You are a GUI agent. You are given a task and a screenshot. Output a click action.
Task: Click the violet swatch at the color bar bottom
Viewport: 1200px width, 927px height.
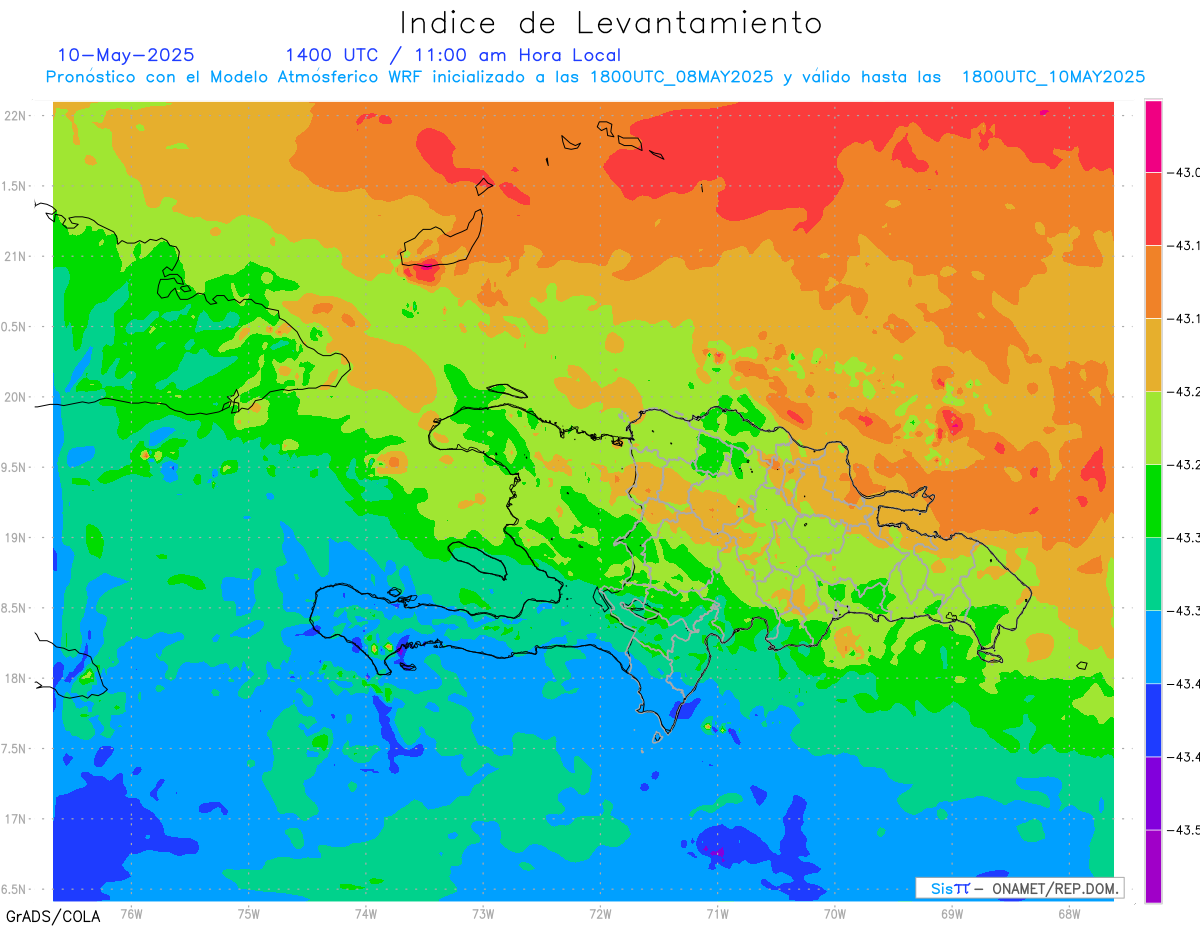1153,866
